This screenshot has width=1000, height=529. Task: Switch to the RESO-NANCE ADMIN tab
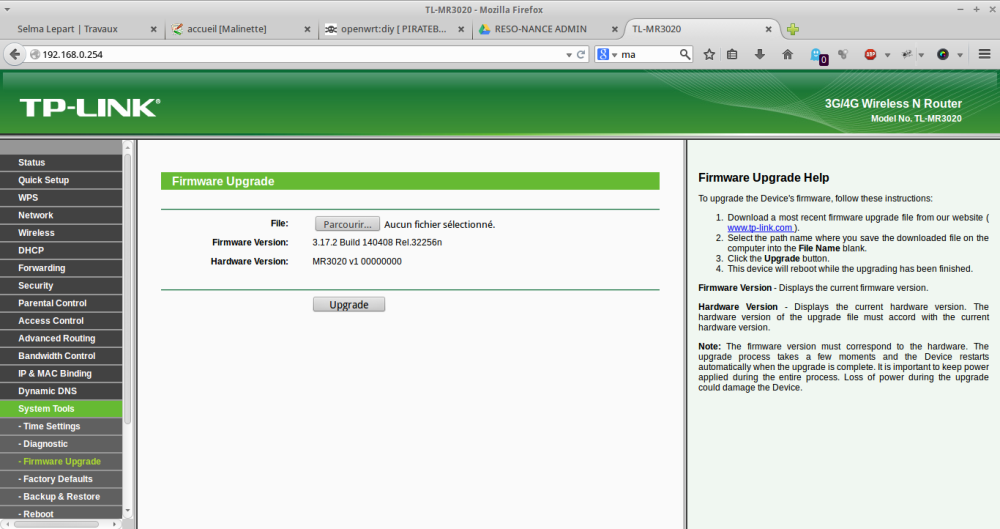point(548,29)
